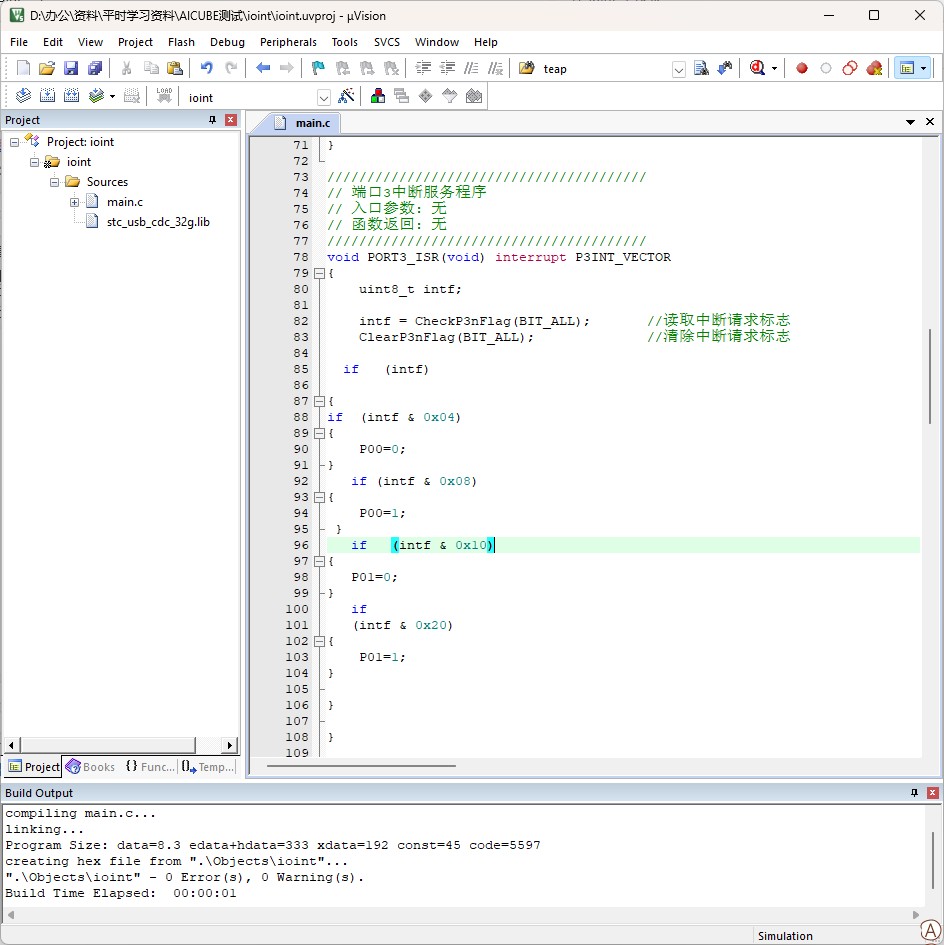Expand the main.c tree node

tap(74, 202)
